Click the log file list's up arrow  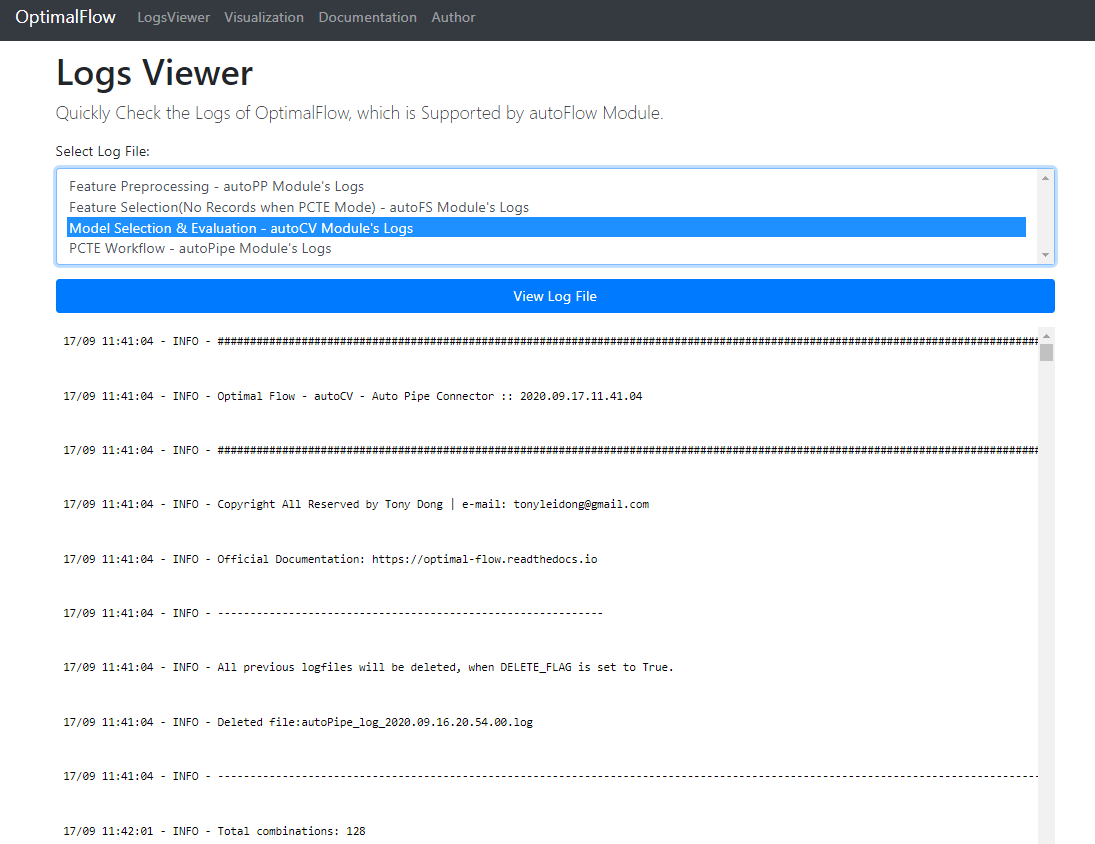pos(1046,178)
